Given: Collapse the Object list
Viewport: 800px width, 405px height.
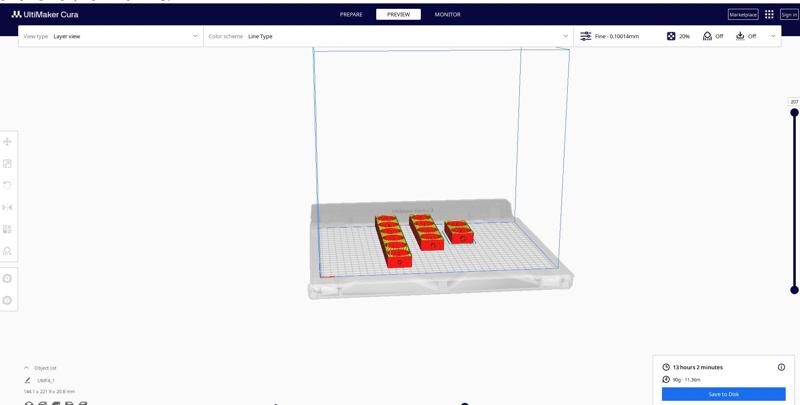Looking at the screenshot, I should 27,368.
